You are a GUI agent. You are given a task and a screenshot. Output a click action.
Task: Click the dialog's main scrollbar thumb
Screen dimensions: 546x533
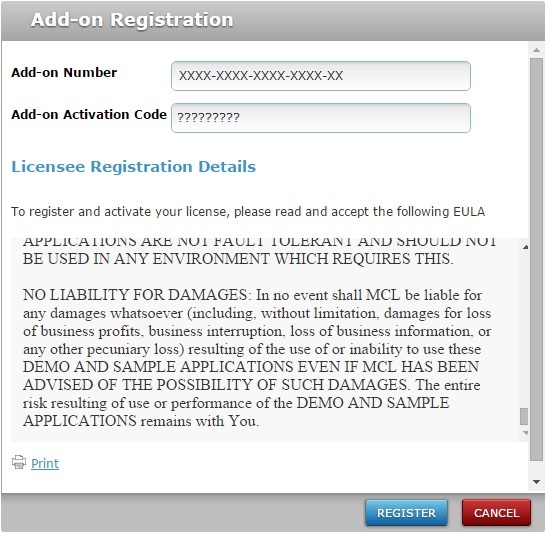(536, 259)
